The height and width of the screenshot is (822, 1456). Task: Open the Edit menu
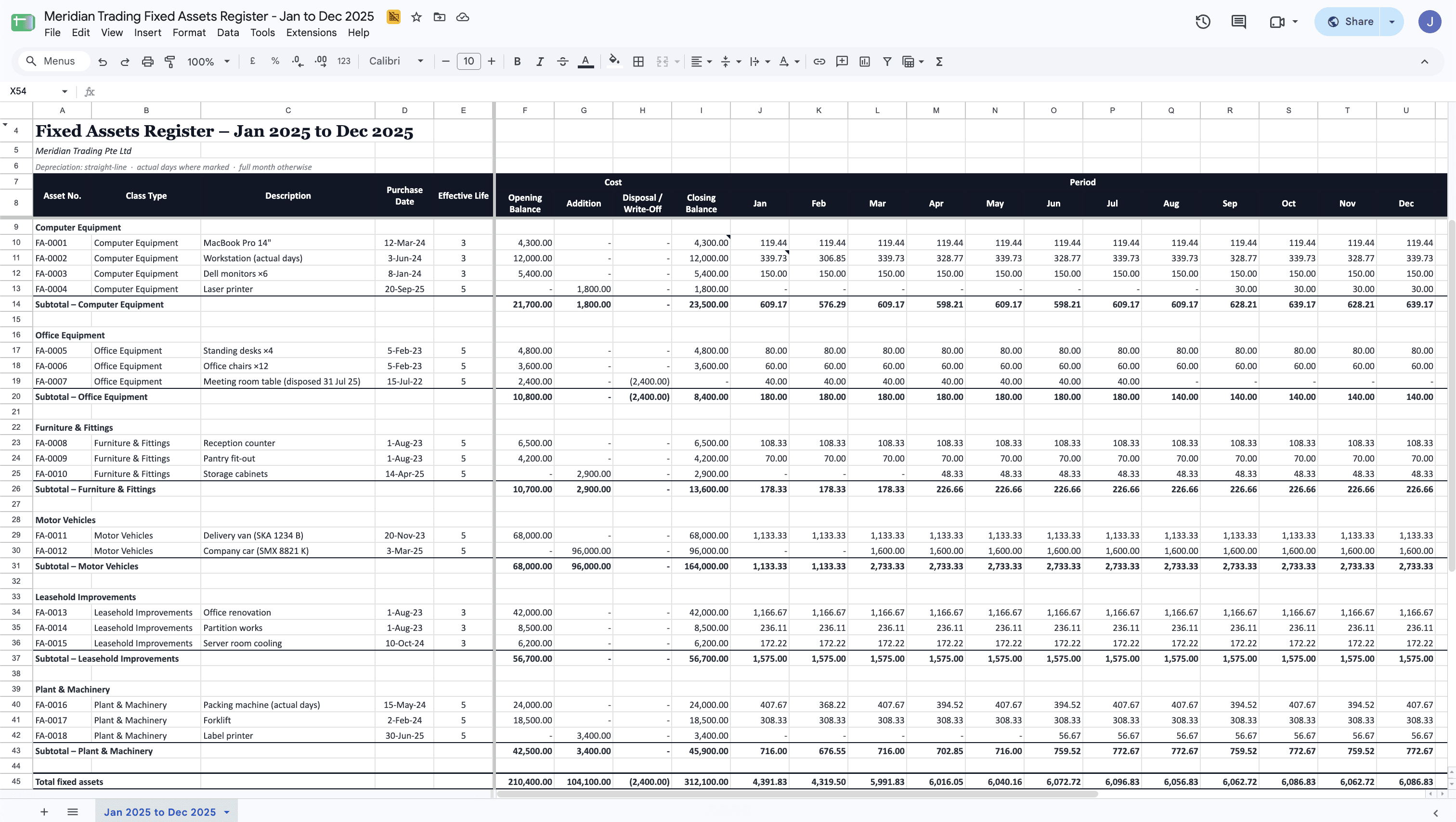click(x=81, y=33)
